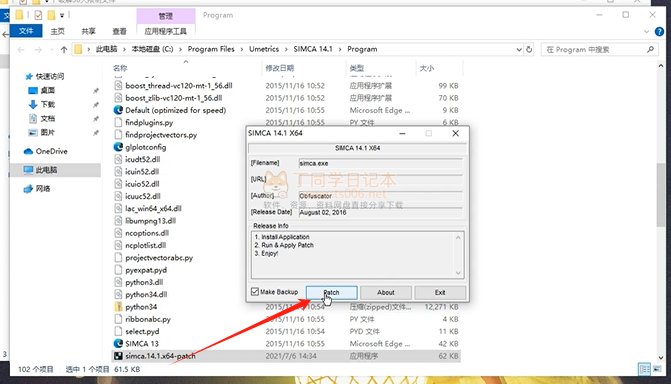Image resolution: width=671 pixels, height=384 pixels.
Task: Open the 应用程序工具 tab
Action: coord(166,31)
